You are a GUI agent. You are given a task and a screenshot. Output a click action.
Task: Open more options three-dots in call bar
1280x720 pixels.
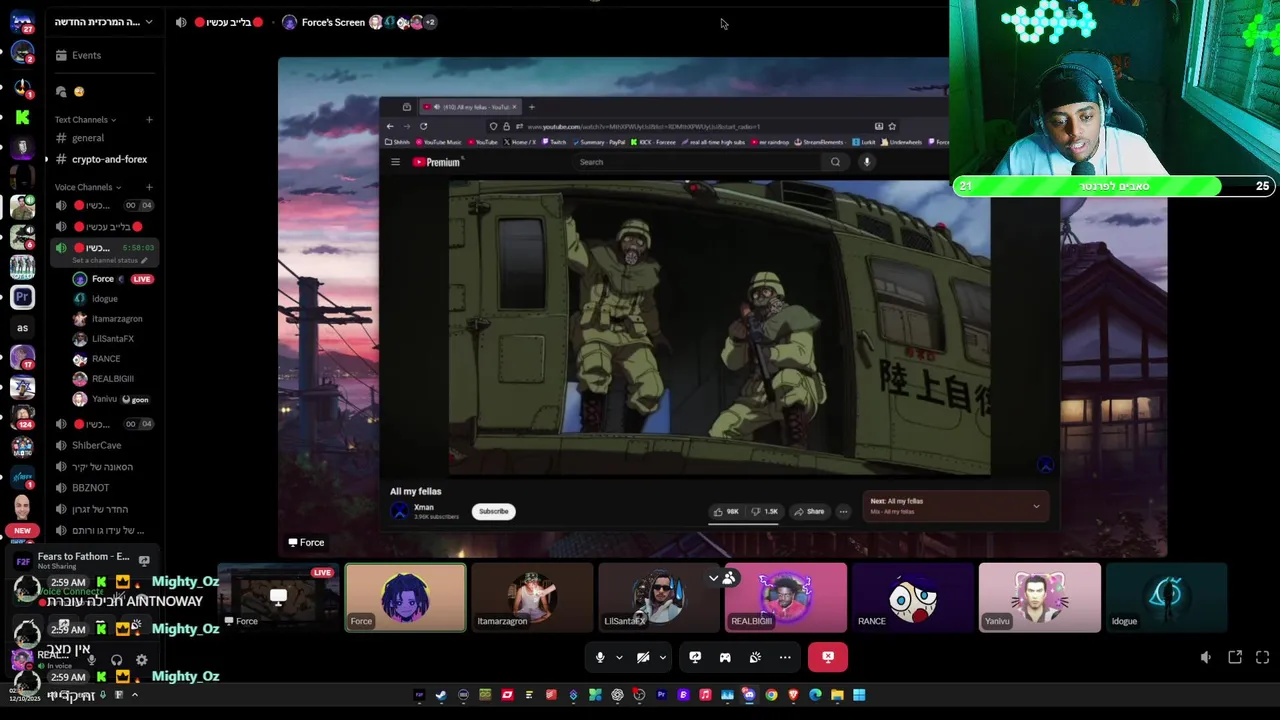[x=785, y=657]
